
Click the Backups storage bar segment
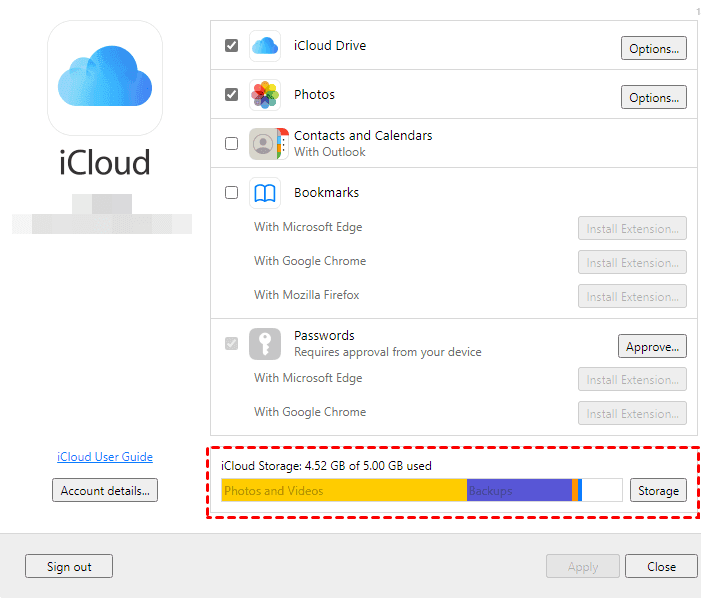point(518,490)
